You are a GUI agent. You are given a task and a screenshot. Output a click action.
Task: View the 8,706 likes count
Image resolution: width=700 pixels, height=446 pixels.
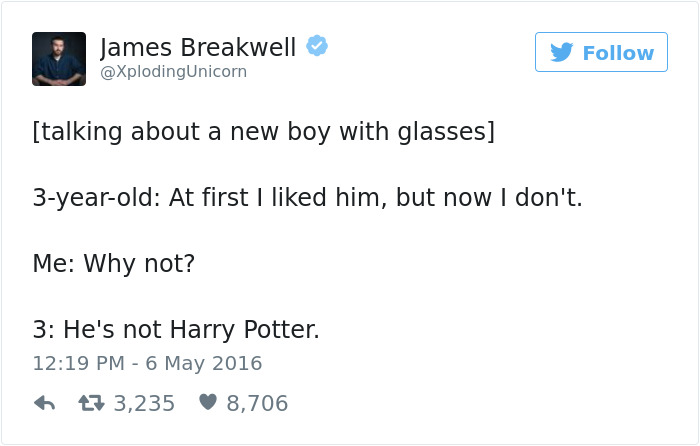tap(257, 404)
